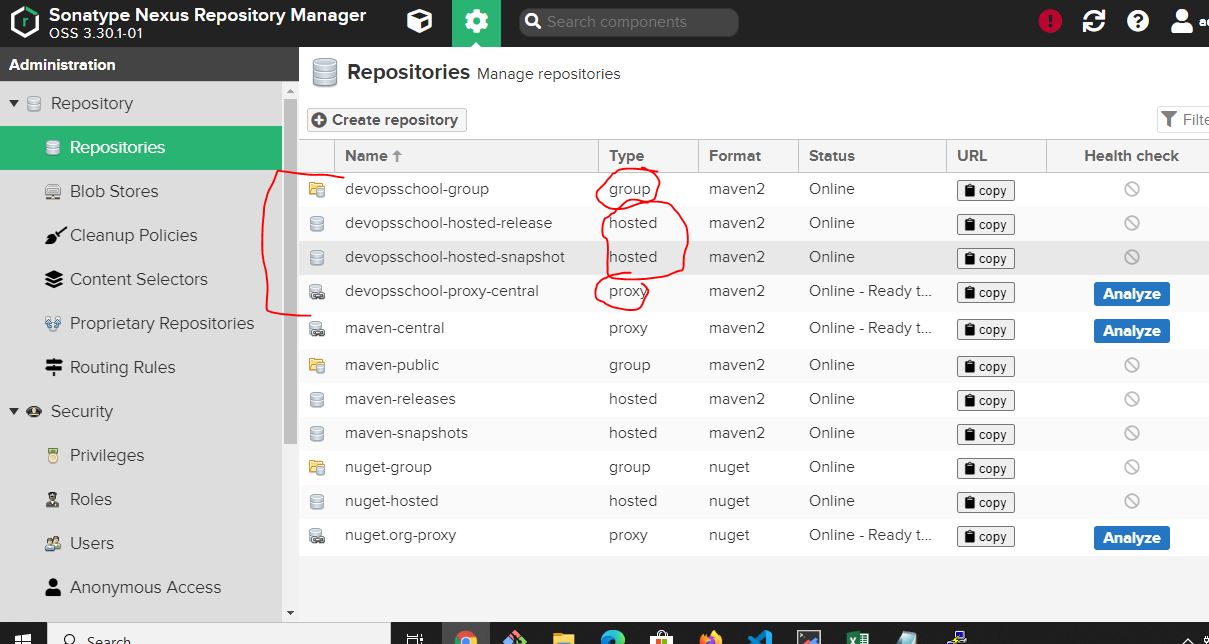
Task: Select the nuget-group repository name
Action: (x=388, y=467)
